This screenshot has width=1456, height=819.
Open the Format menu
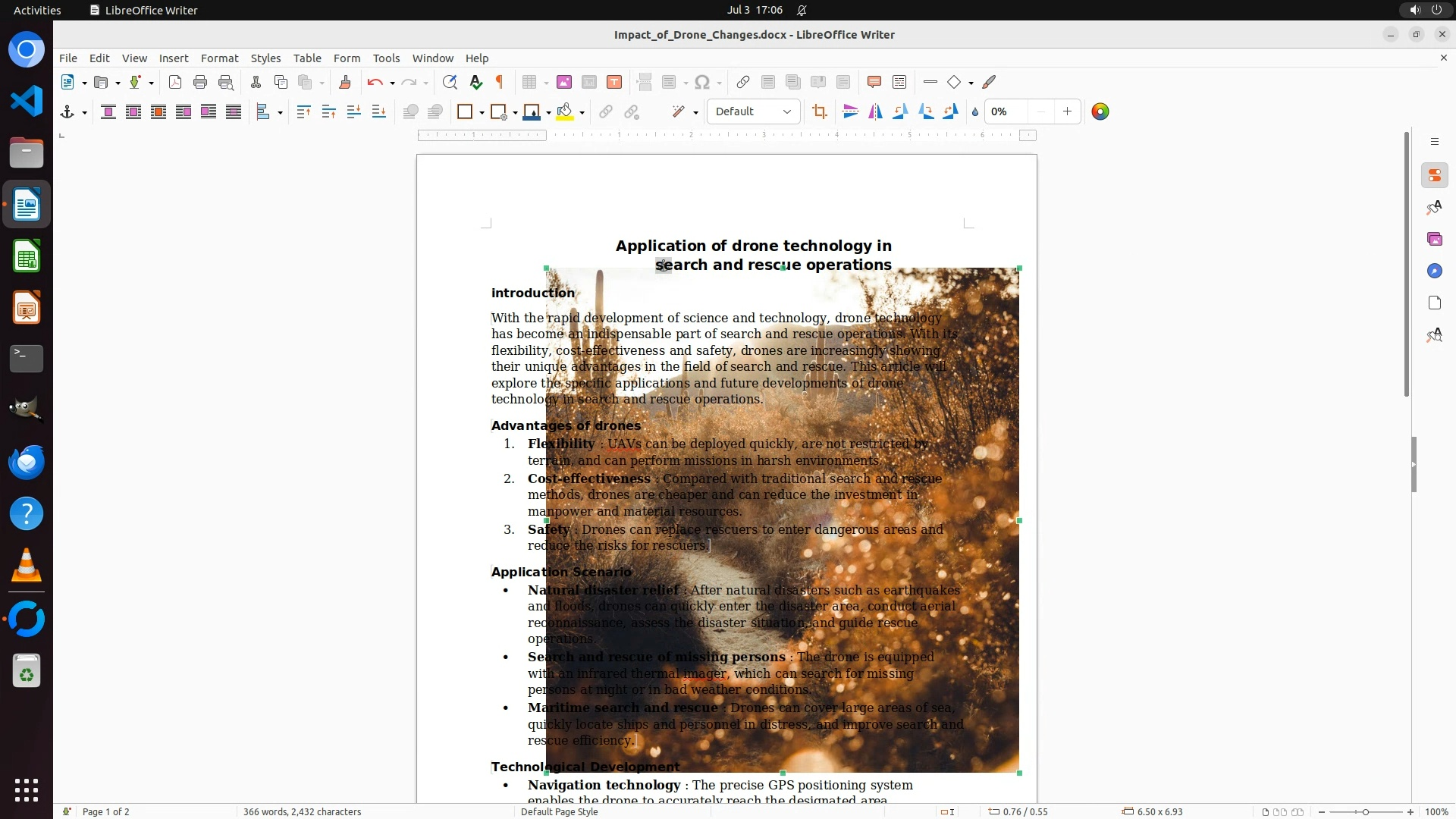[219, 58]
